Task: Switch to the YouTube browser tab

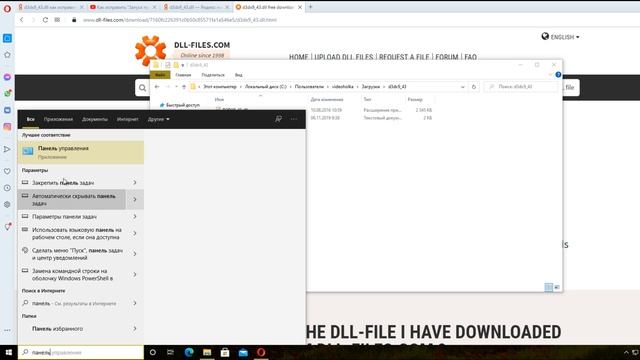Action: [x=123, y=7]
